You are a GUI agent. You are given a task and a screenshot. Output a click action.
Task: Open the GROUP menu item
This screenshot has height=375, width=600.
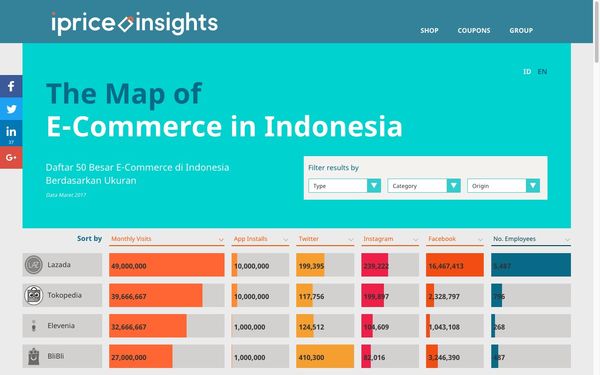(521, 31)
